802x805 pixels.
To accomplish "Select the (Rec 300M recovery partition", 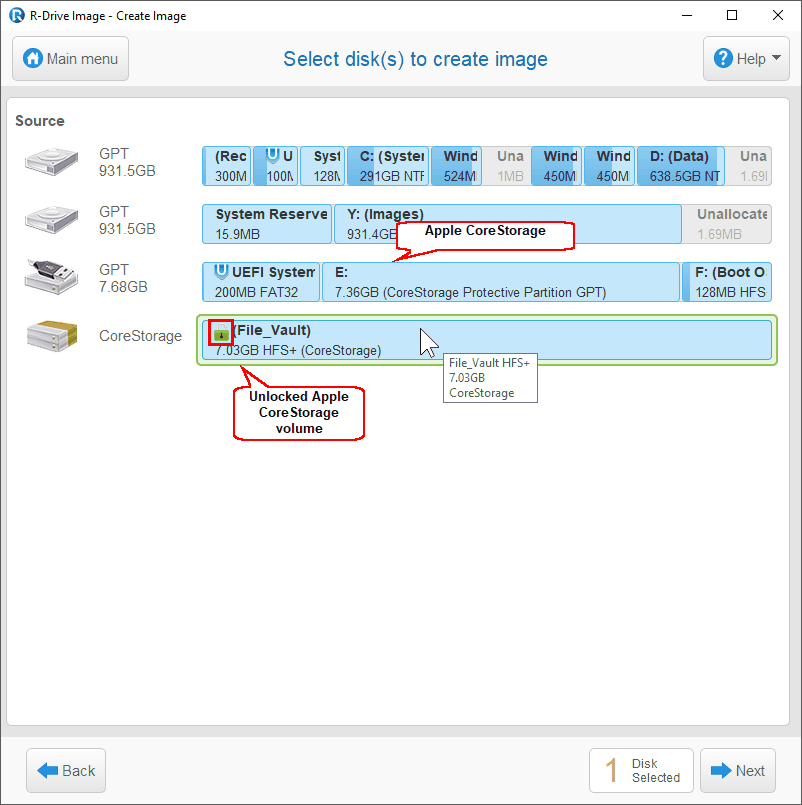I will coord(226,166).
